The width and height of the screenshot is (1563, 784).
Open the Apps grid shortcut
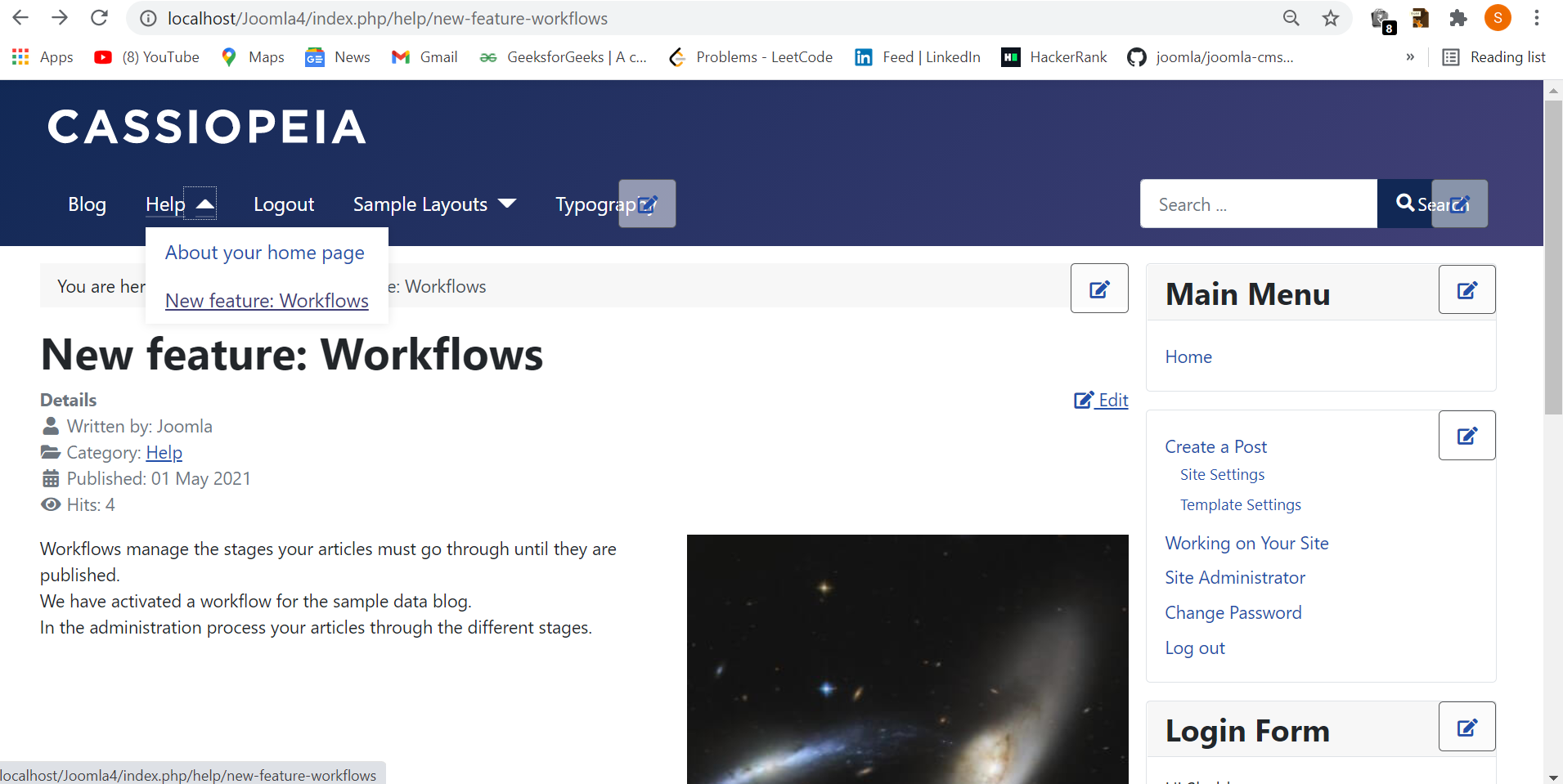pyautogui.click(x=43, y=57)
